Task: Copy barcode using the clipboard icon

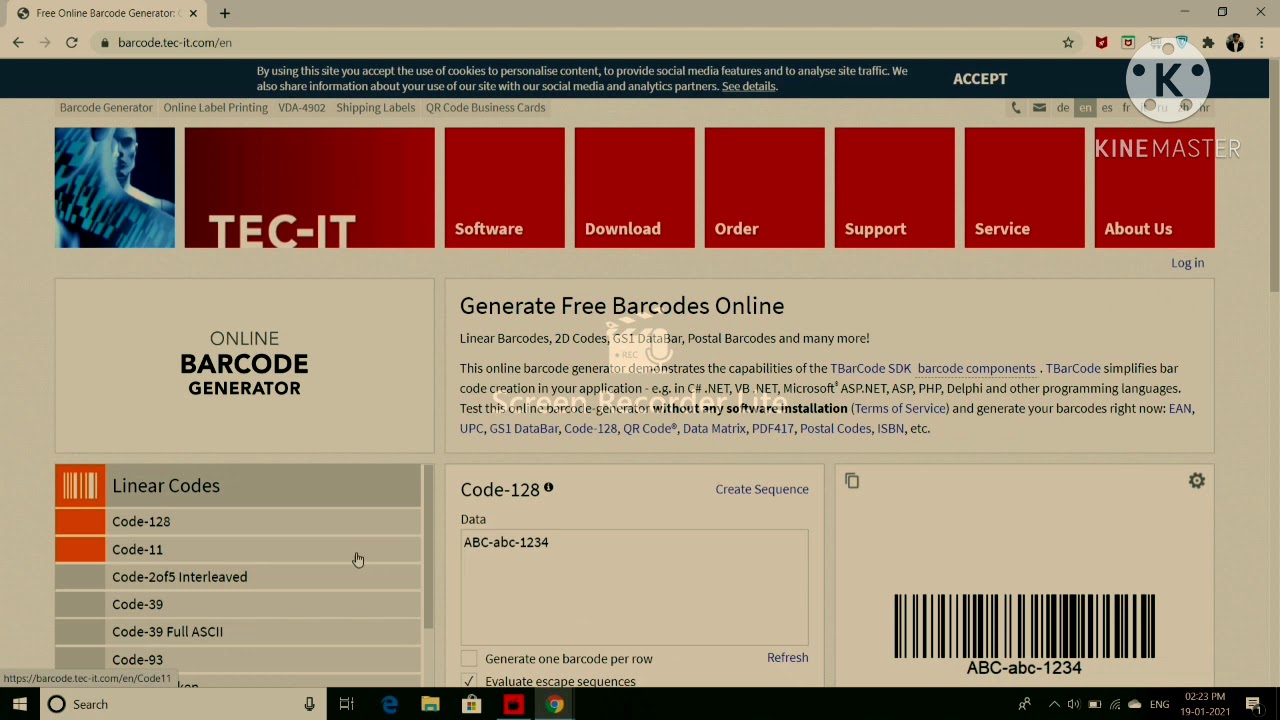Action: pos(852,481)
